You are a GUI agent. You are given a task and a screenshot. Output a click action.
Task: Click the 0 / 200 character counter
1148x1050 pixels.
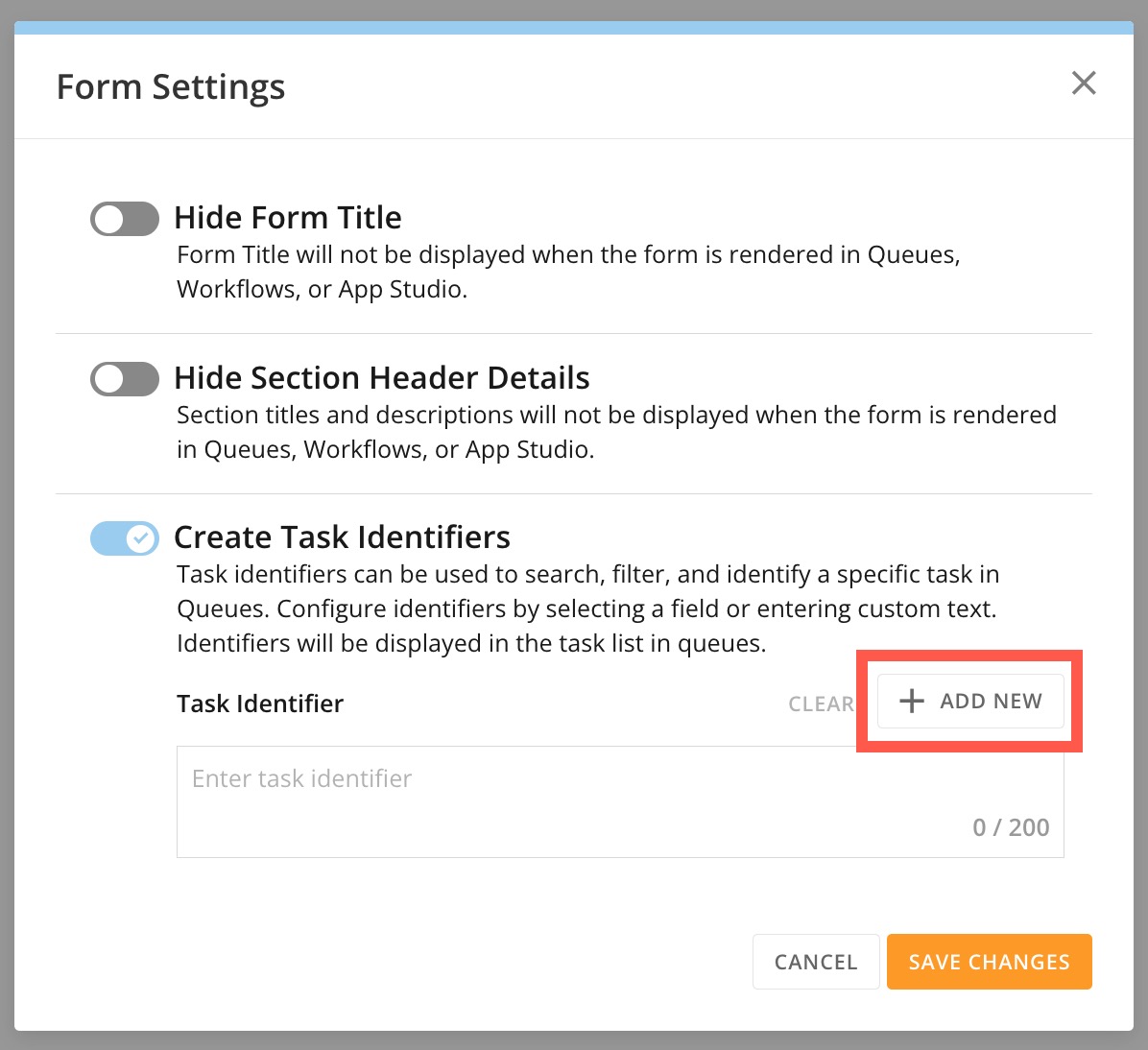coord(1011,827)
